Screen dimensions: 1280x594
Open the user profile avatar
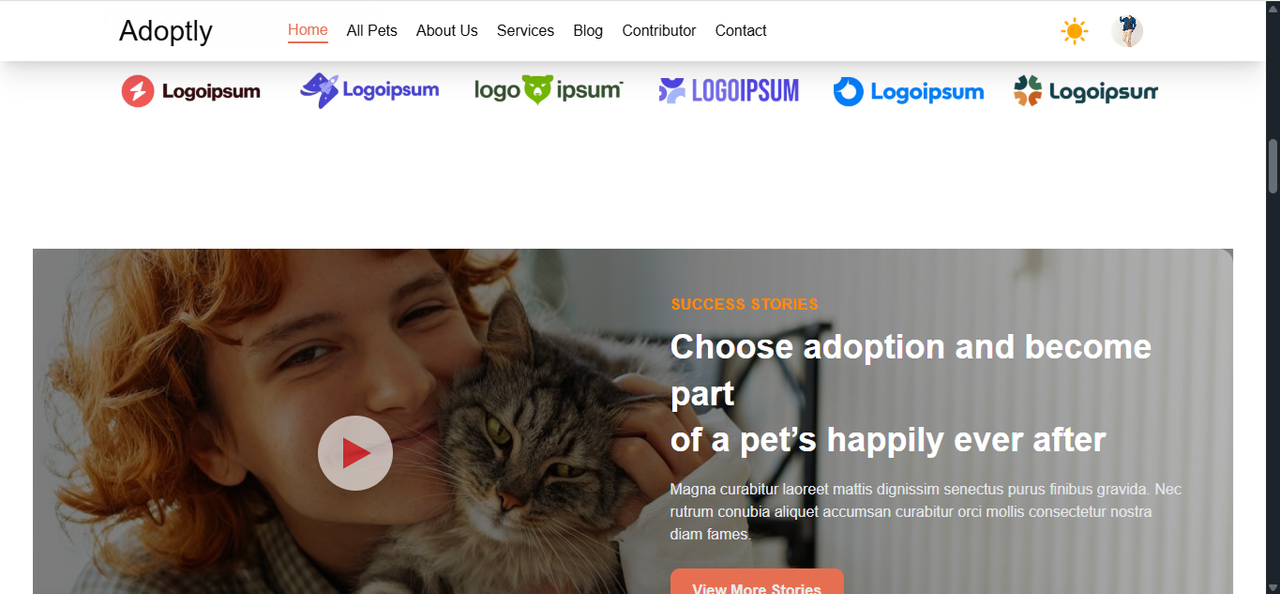1127,31
